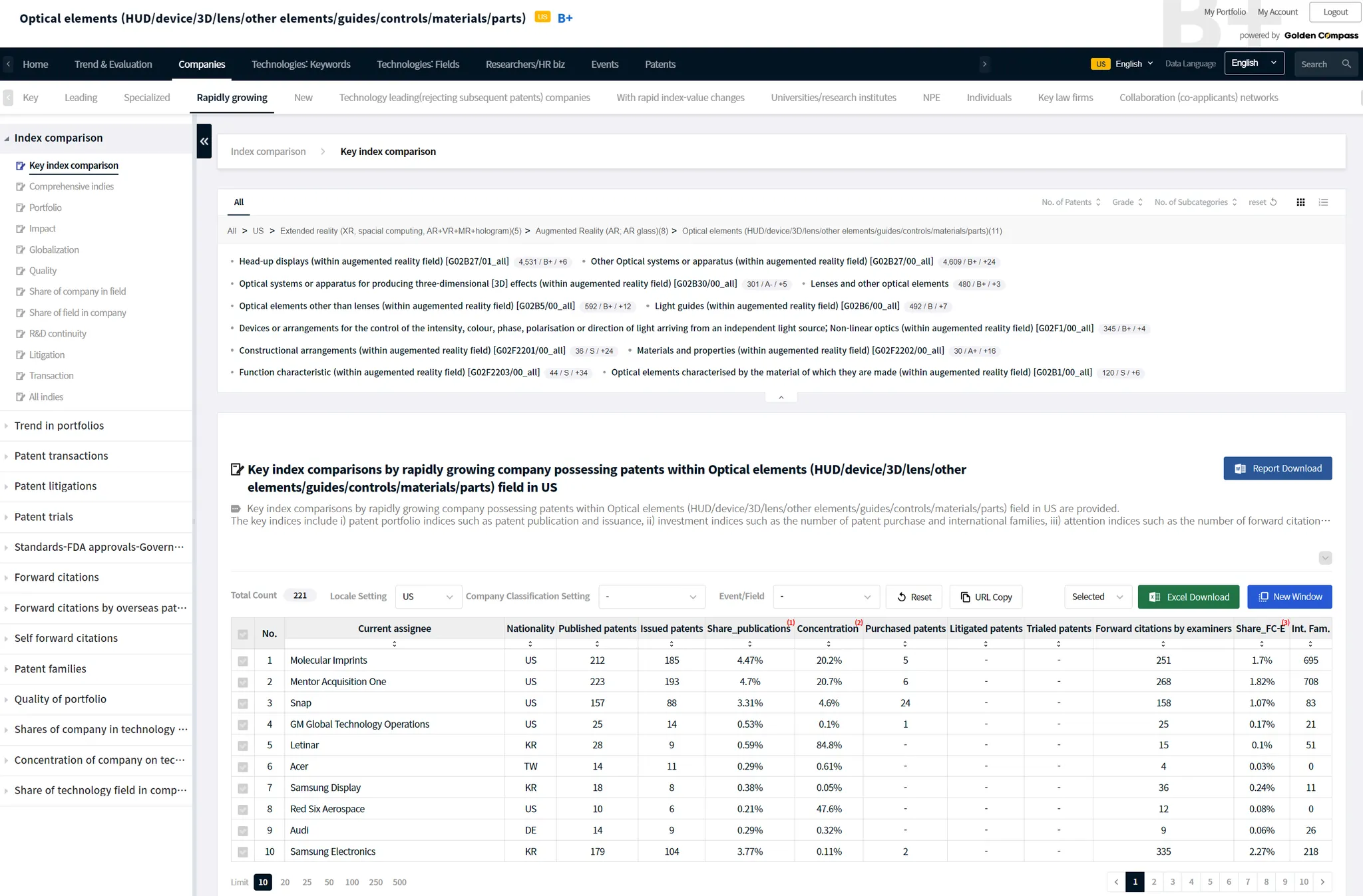Open the Locale Setting US dropdown

tap(428, 597)
